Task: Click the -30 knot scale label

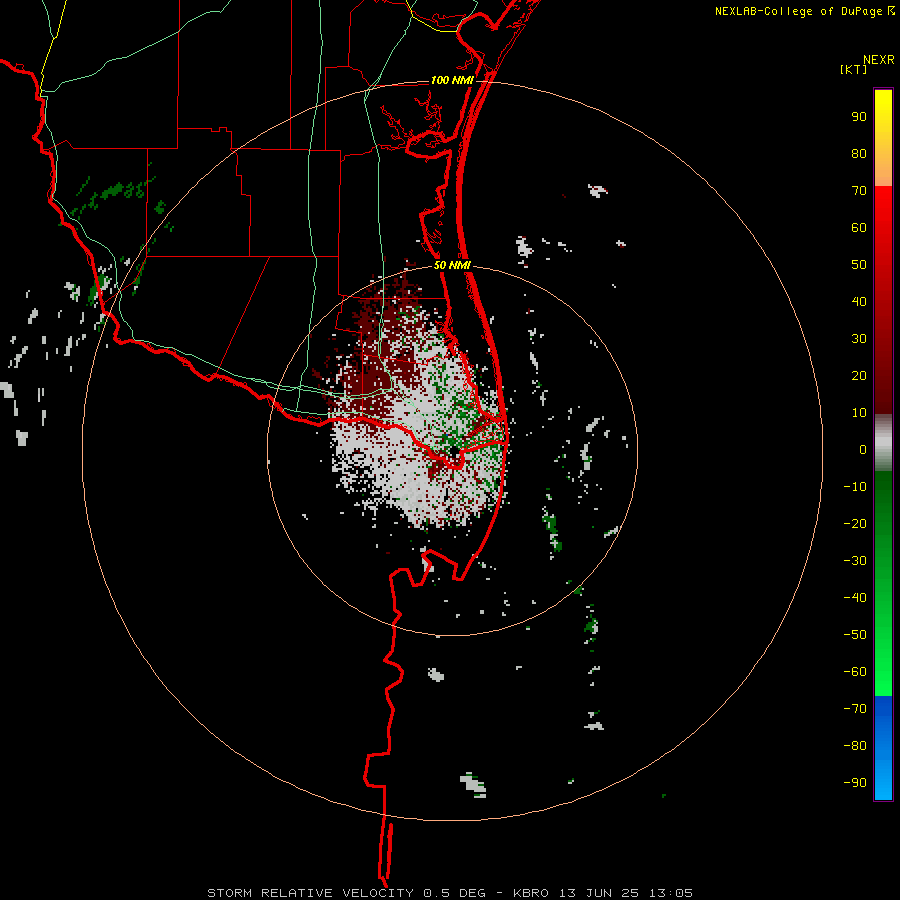Action: (x=855, y=561)
